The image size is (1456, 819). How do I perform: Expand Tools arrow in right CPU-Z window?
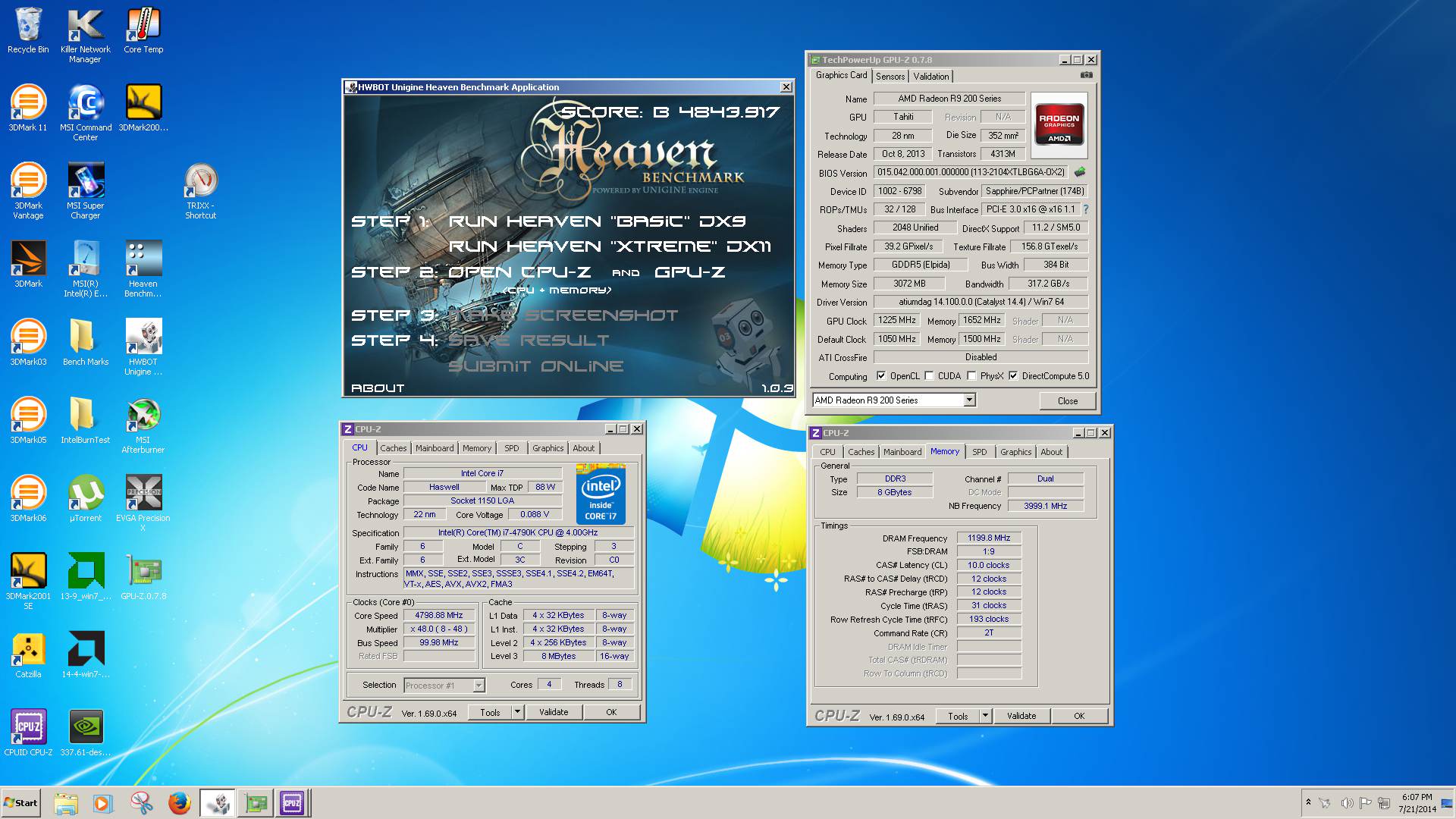(x=985, y=716)
